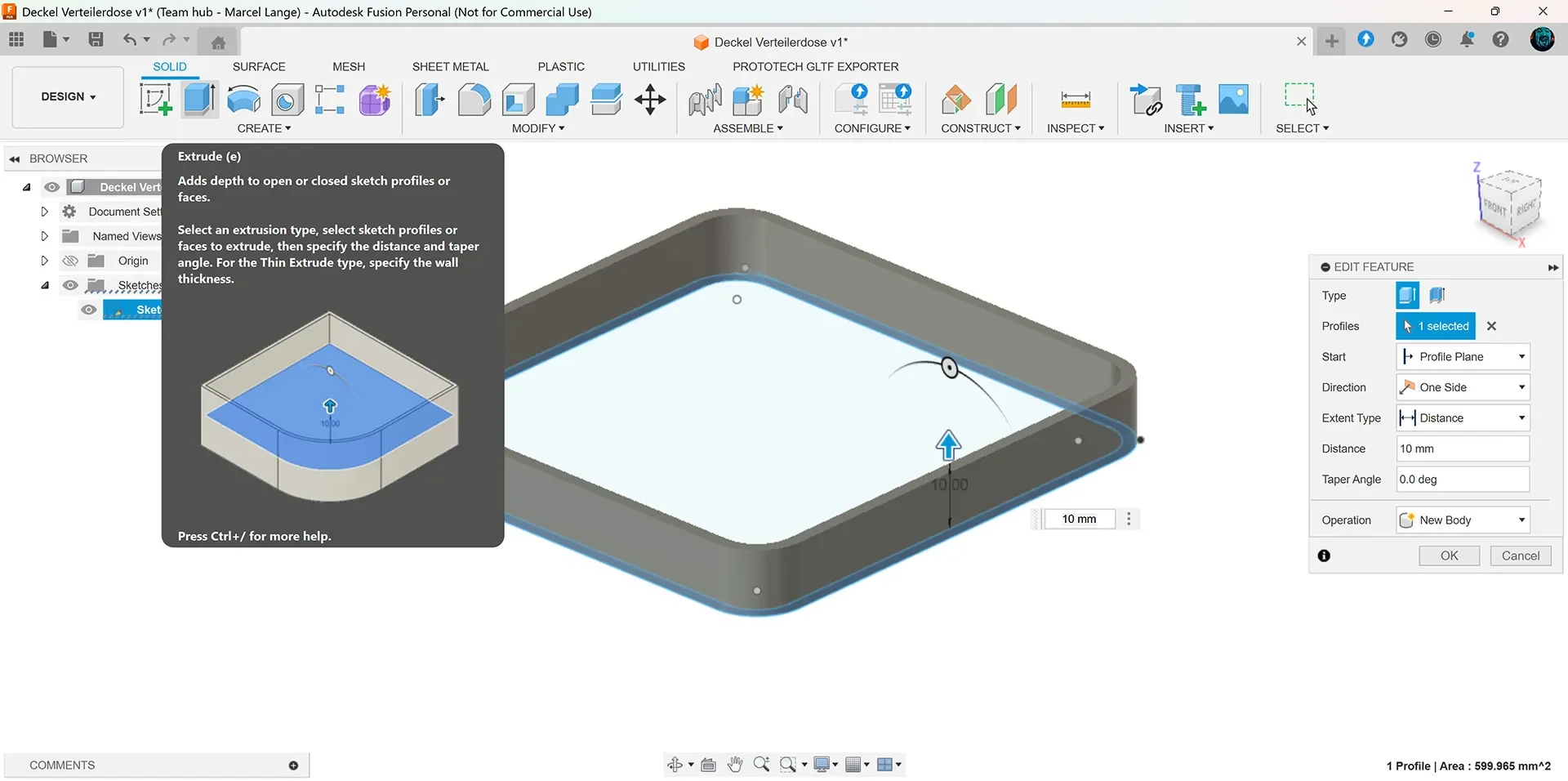The height and width of the screenshot is (781, 1568).
Task: Click the Revolve tool icon
Action: point(243,100)
